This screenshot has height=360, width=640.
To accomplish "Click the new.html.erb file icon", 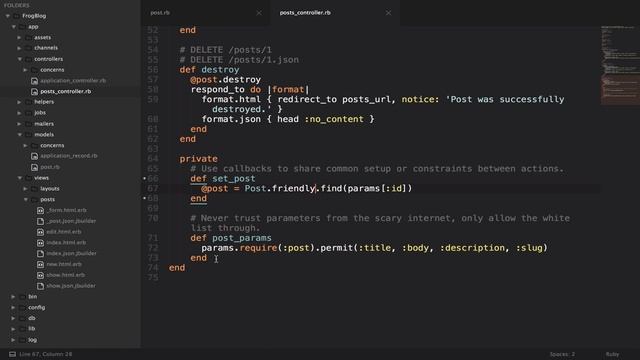I will point(40,264).
